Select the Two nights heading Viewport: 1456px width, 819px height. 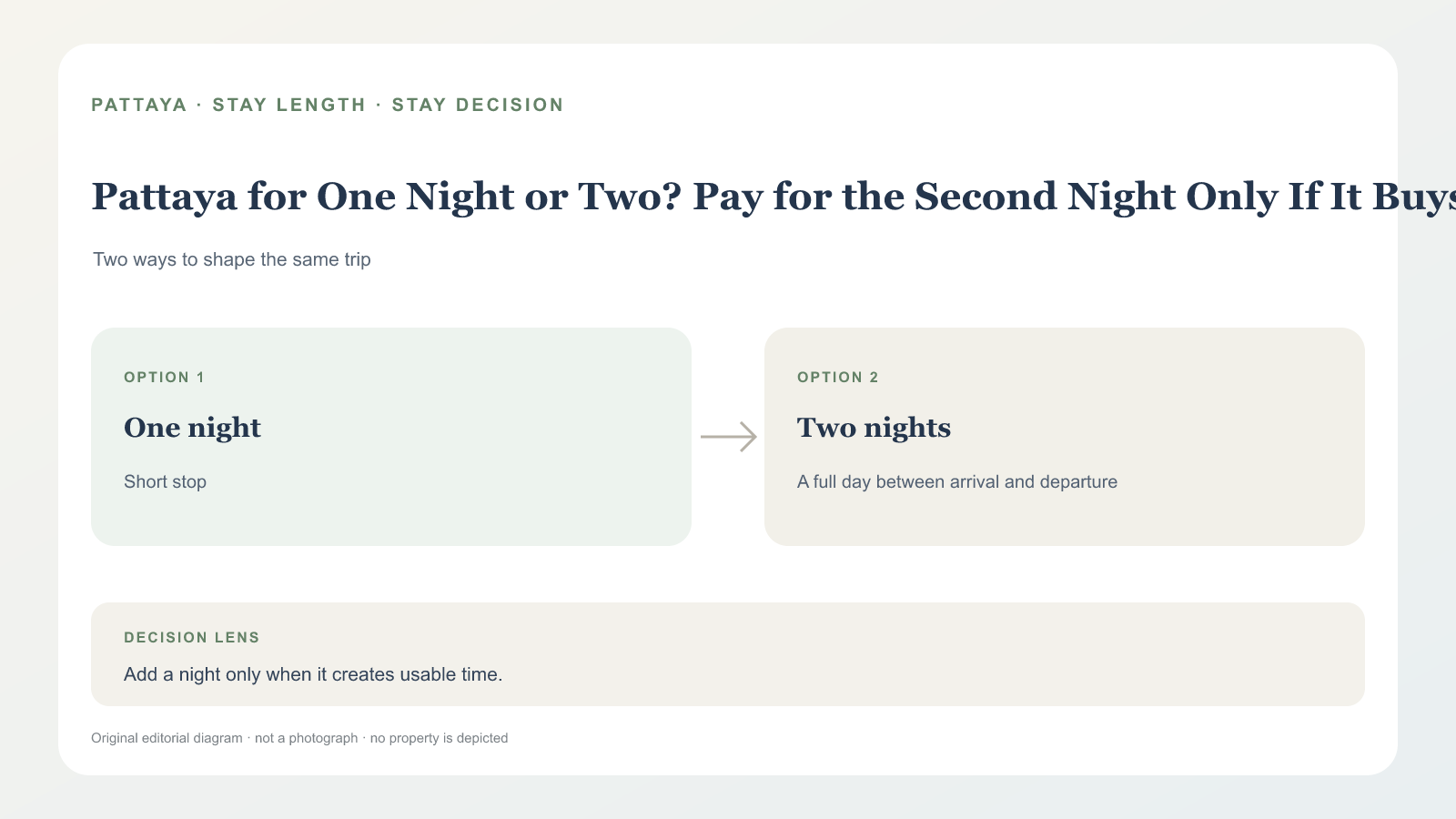pyautogui.click(x=874, y=428)
